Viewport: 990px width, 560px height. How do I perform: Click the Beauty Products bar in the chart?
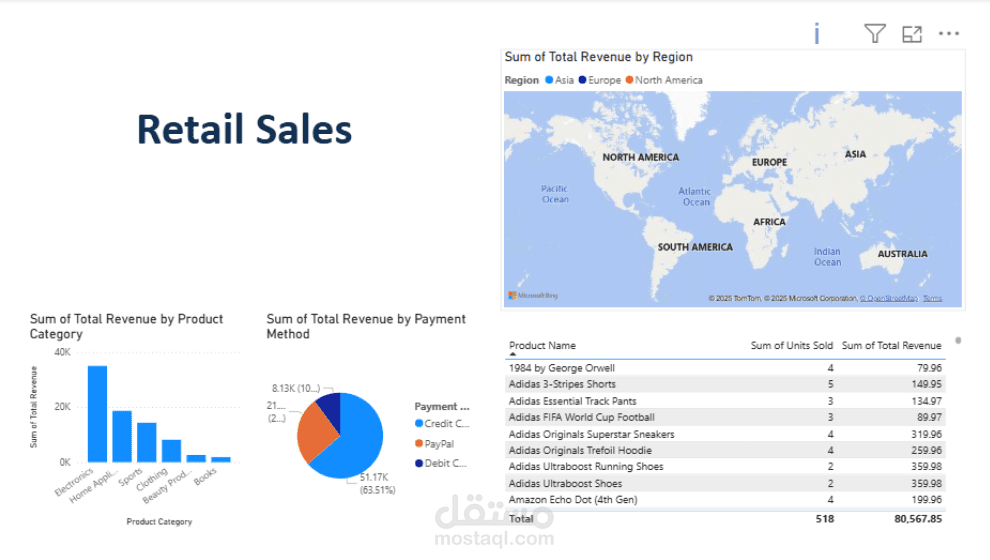(196, 458)
